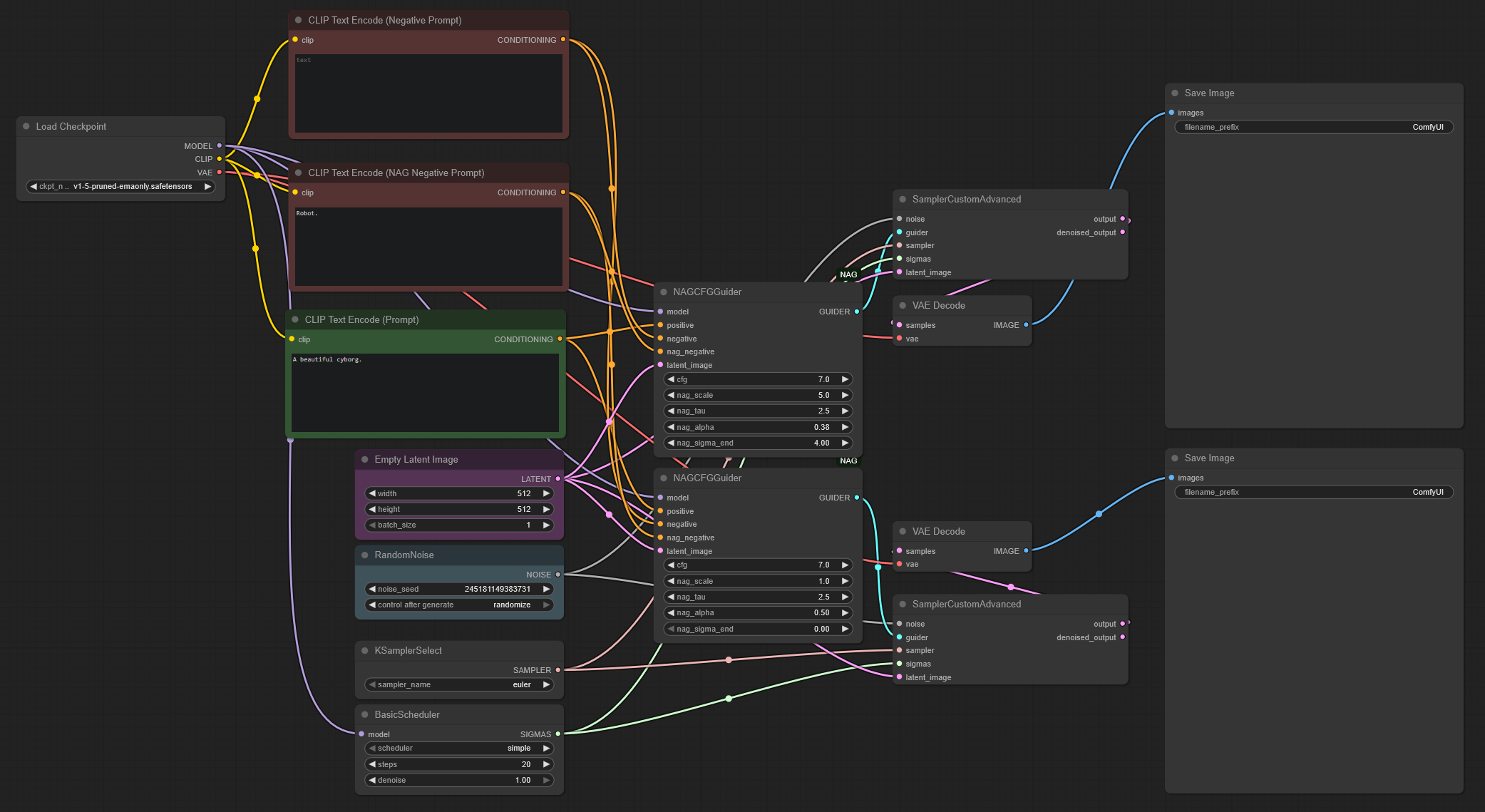The height and width of the screenshot is (812, 1485).
Task: Click the CONDITIONING output of the green Prompt node
Action: coord(560,339)
